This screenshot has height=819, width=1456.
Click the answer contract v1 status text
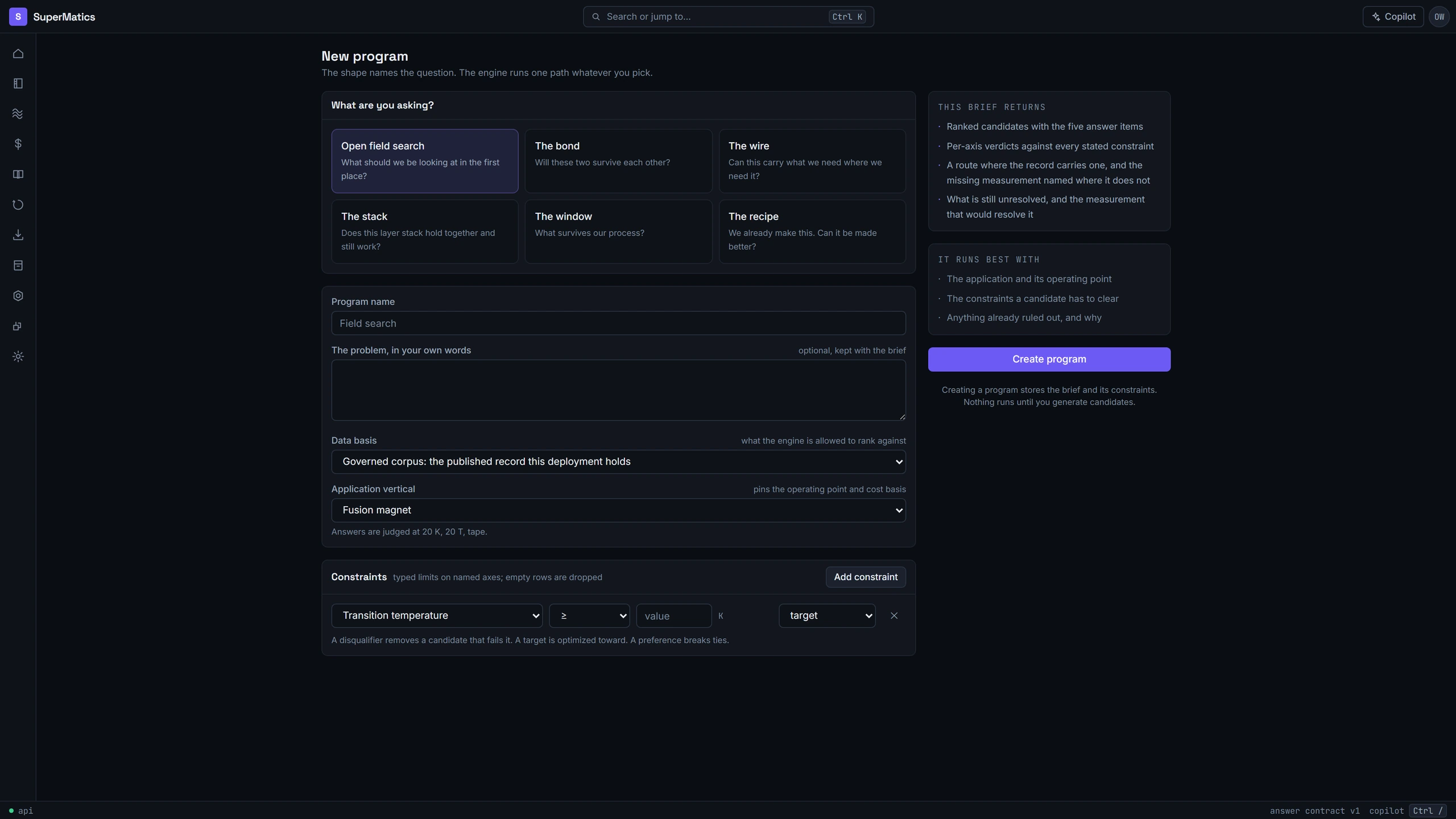tap(1314, 810)
